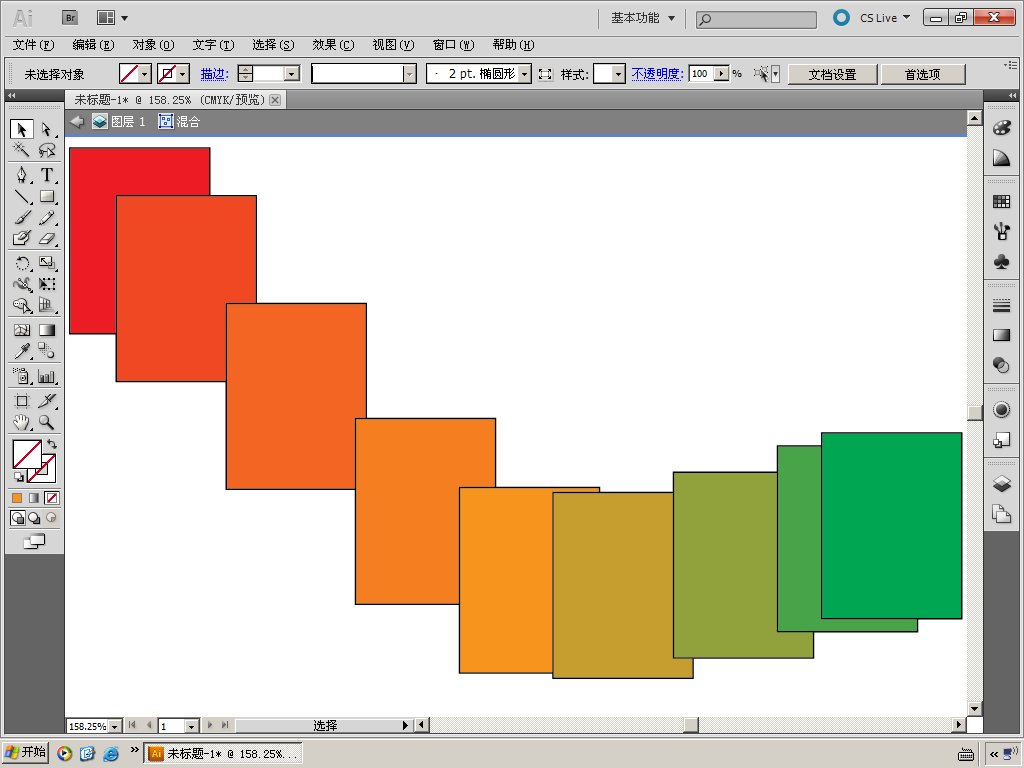The image size is (1024, 768).
Task: Select the Blob Brush tool
Action: [x=22, y=238]
